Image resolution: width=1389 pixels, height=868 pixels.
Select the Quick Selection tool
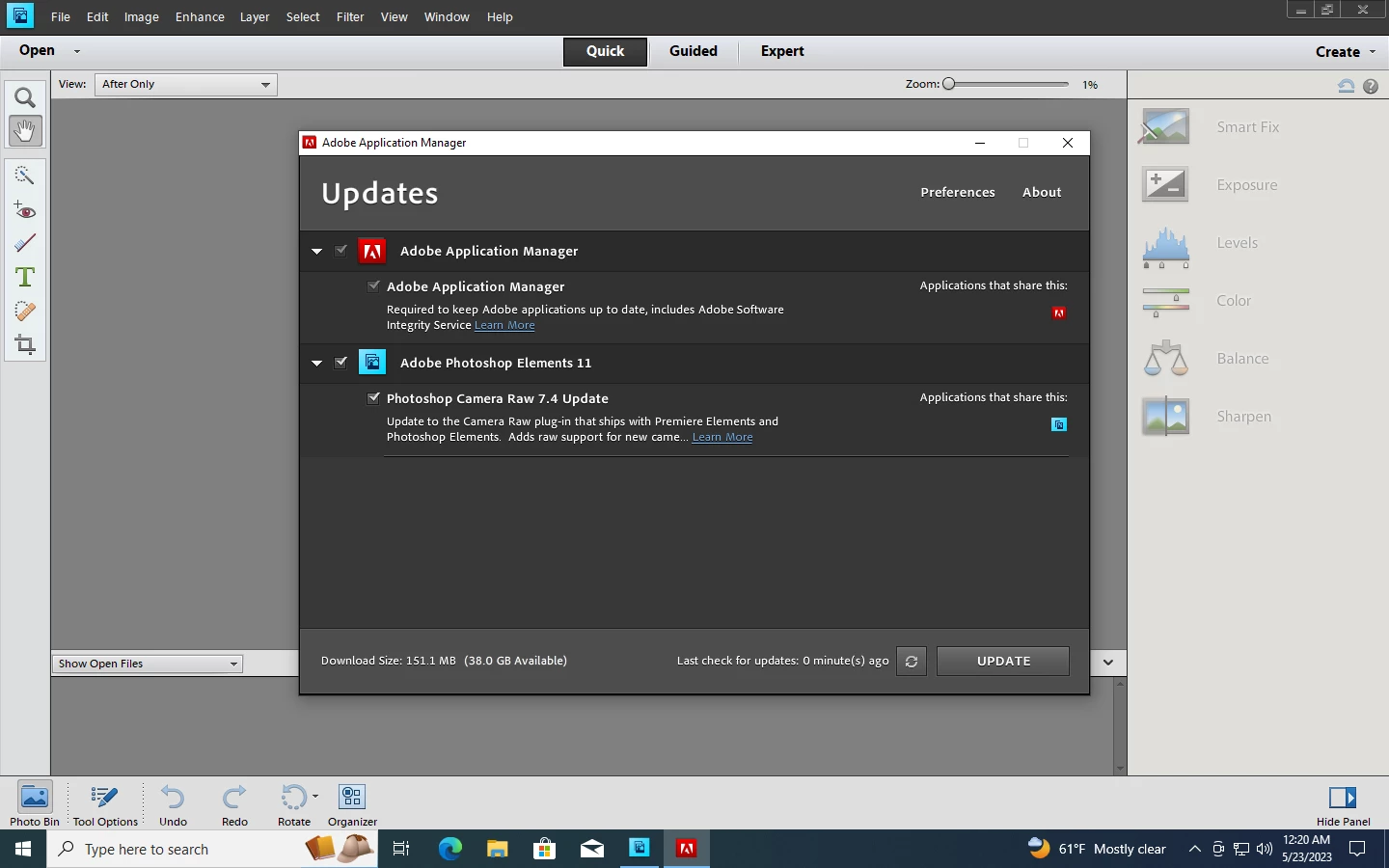25,175
